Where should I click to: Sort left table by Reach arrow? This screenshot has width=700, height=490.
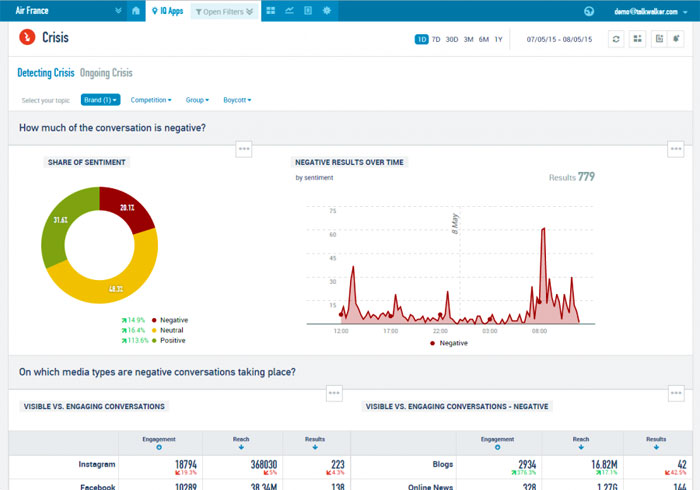click(241, 448)
